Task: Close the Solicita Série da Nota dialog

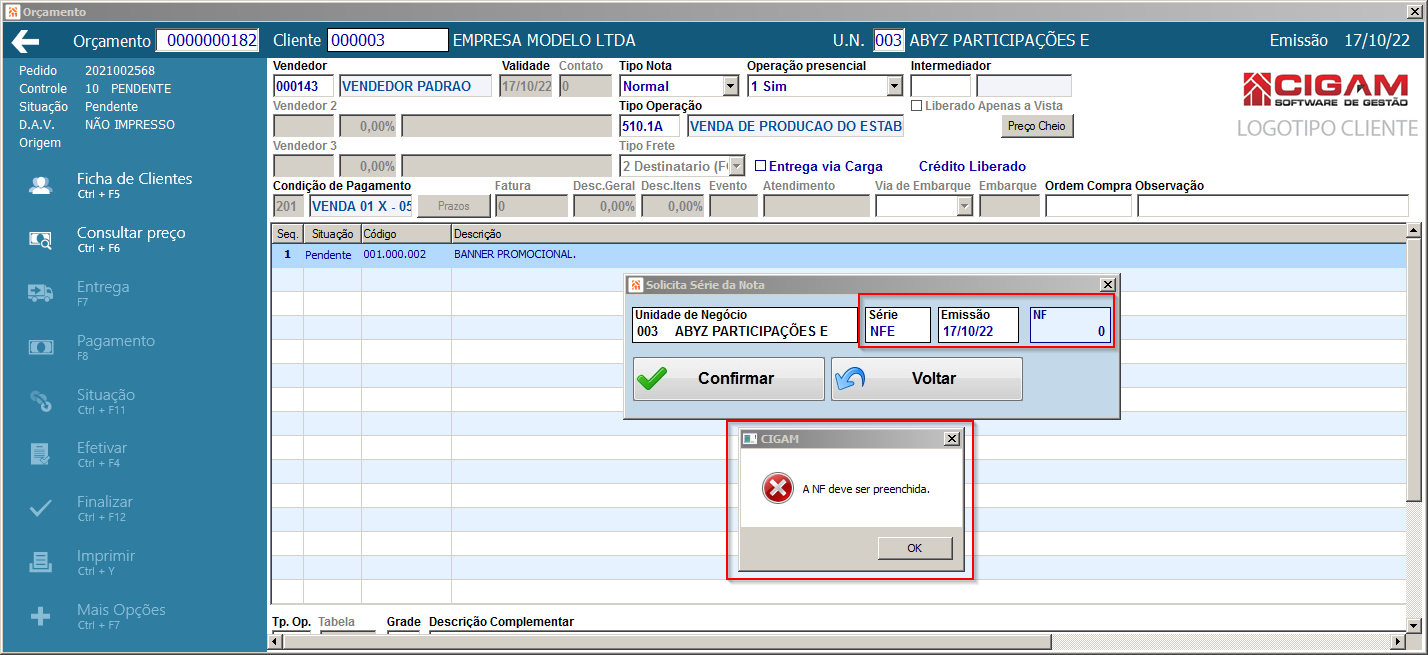Action: pos(1106,285)
